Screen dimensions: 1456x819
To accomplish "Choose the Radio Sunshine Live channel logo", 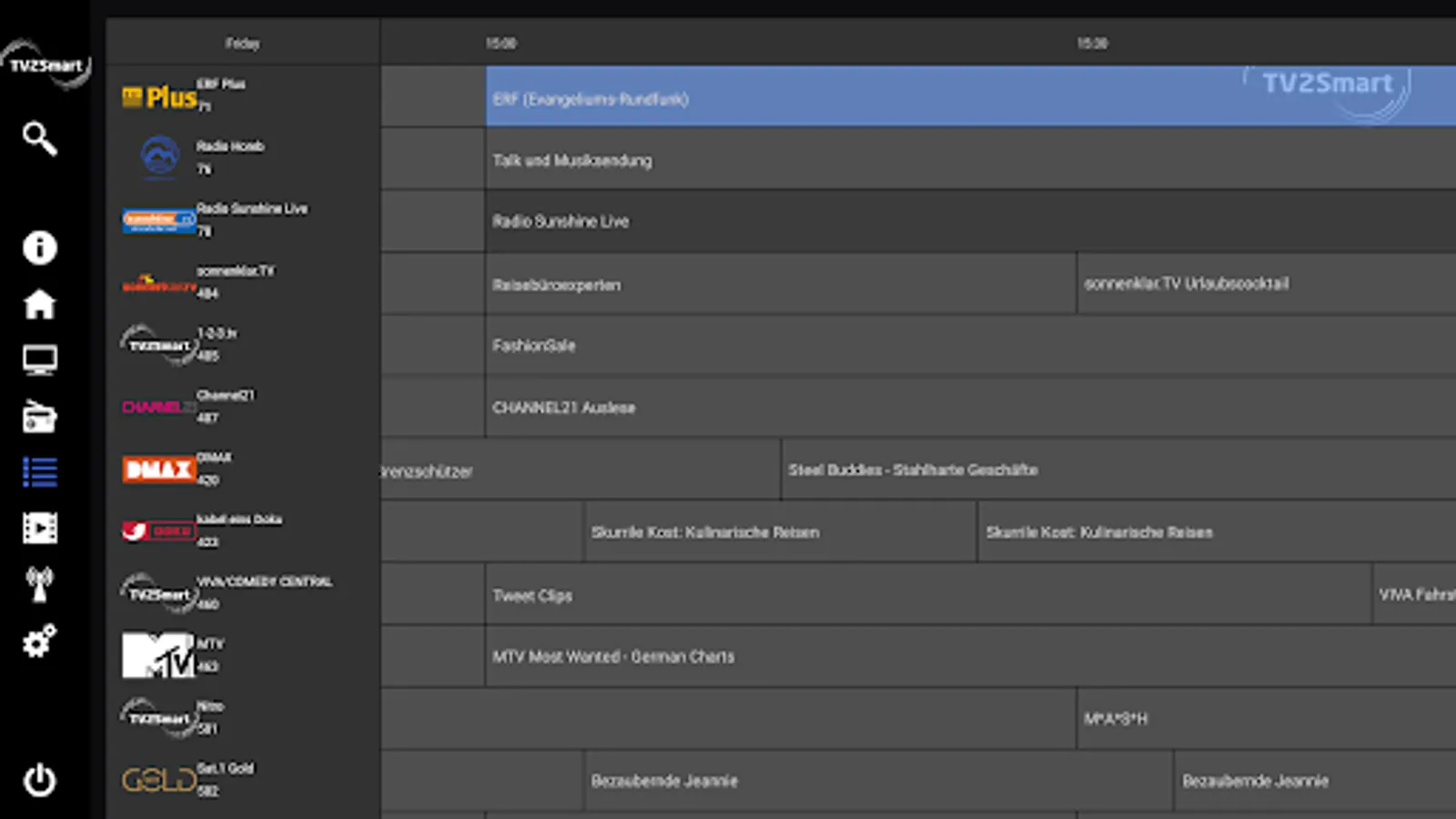I will click(x=159, y=220).
